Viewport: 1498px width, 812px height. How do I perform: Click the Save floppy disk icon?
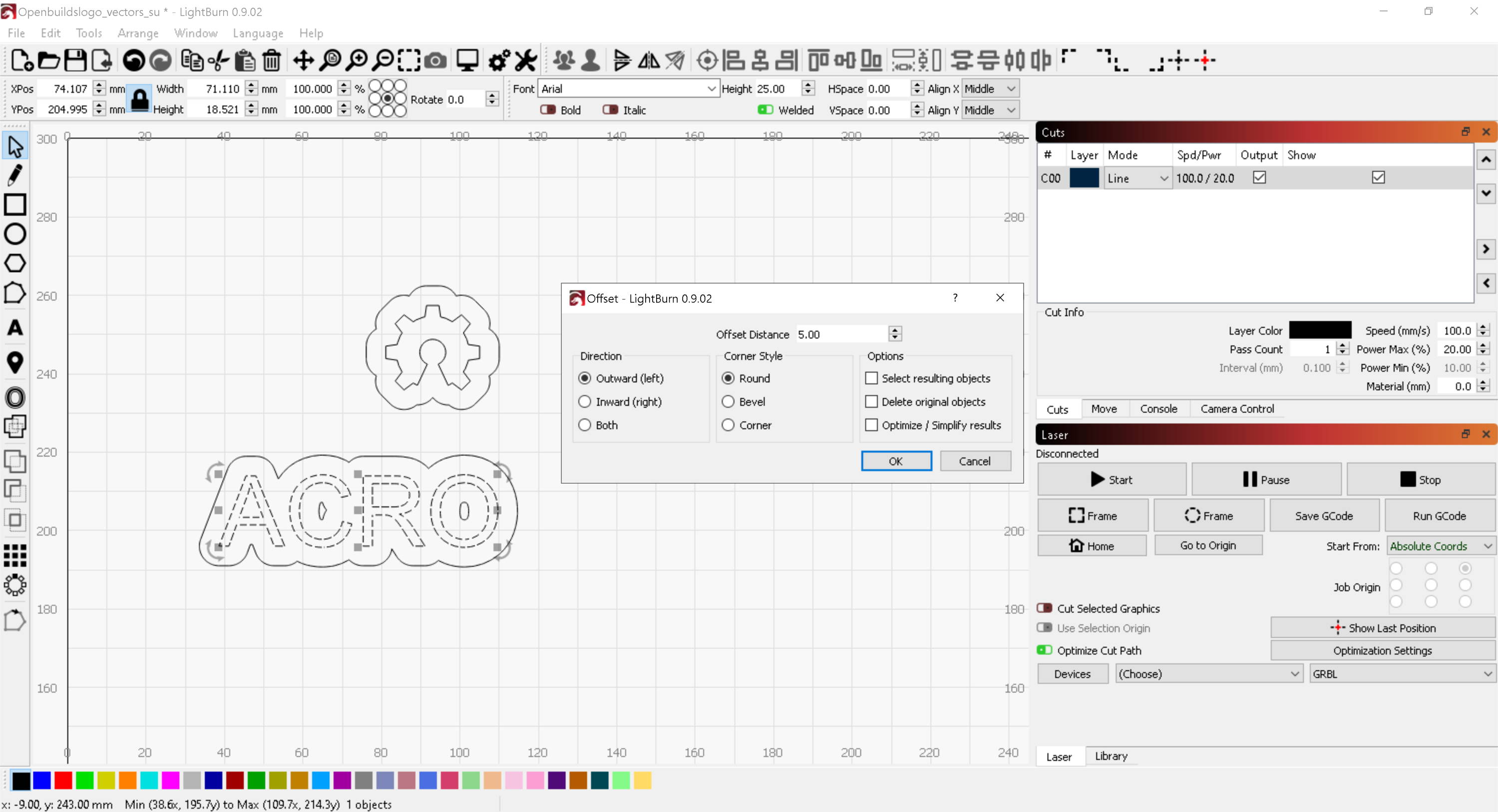point(75,60)
